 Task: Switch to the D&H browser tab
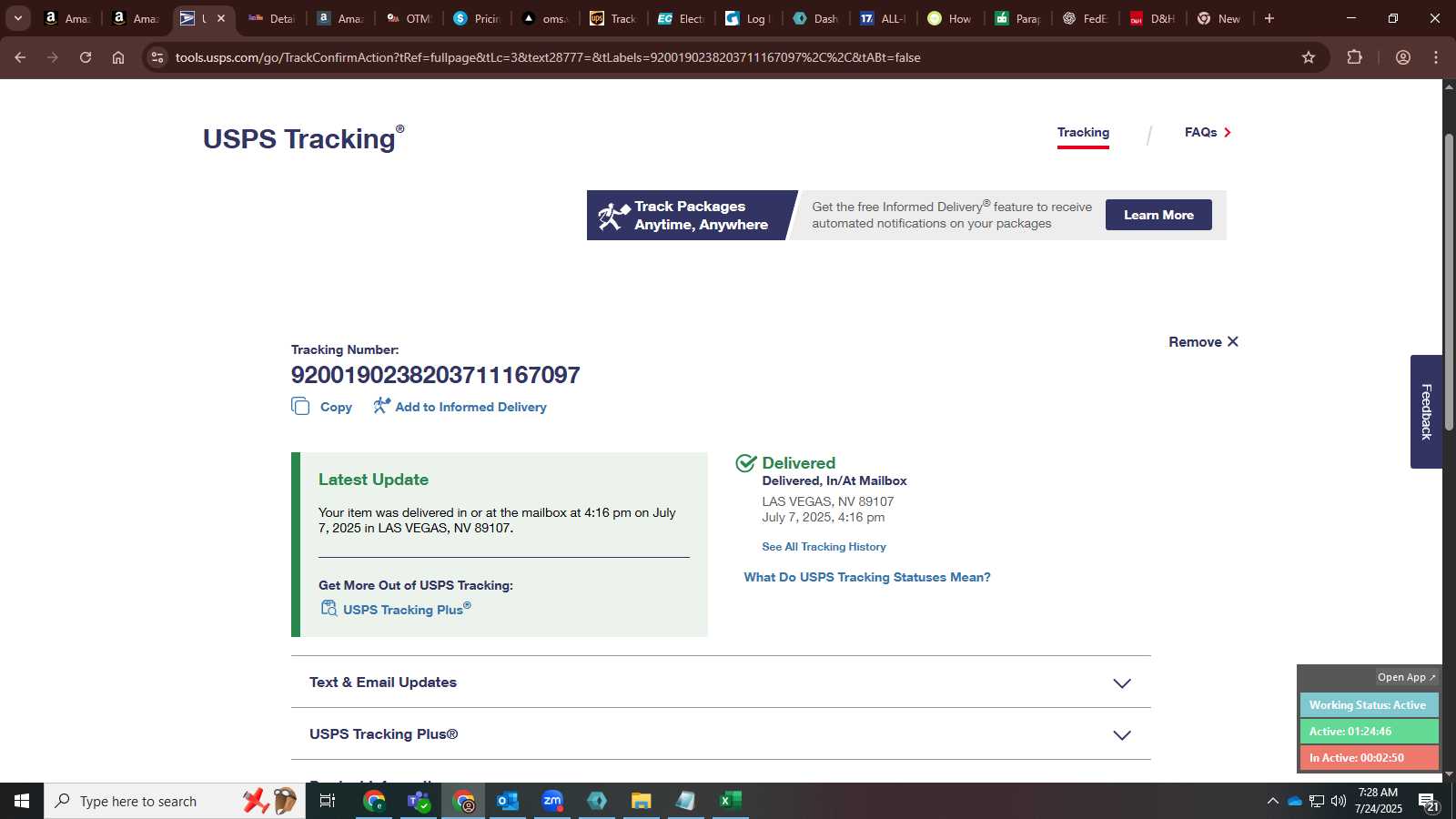[1153, 18]
